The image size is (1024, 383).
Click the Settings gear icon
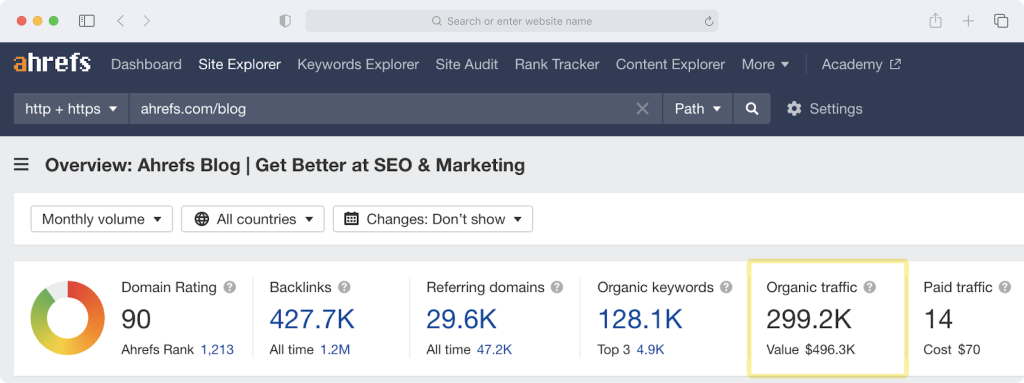tap(794, 108)
